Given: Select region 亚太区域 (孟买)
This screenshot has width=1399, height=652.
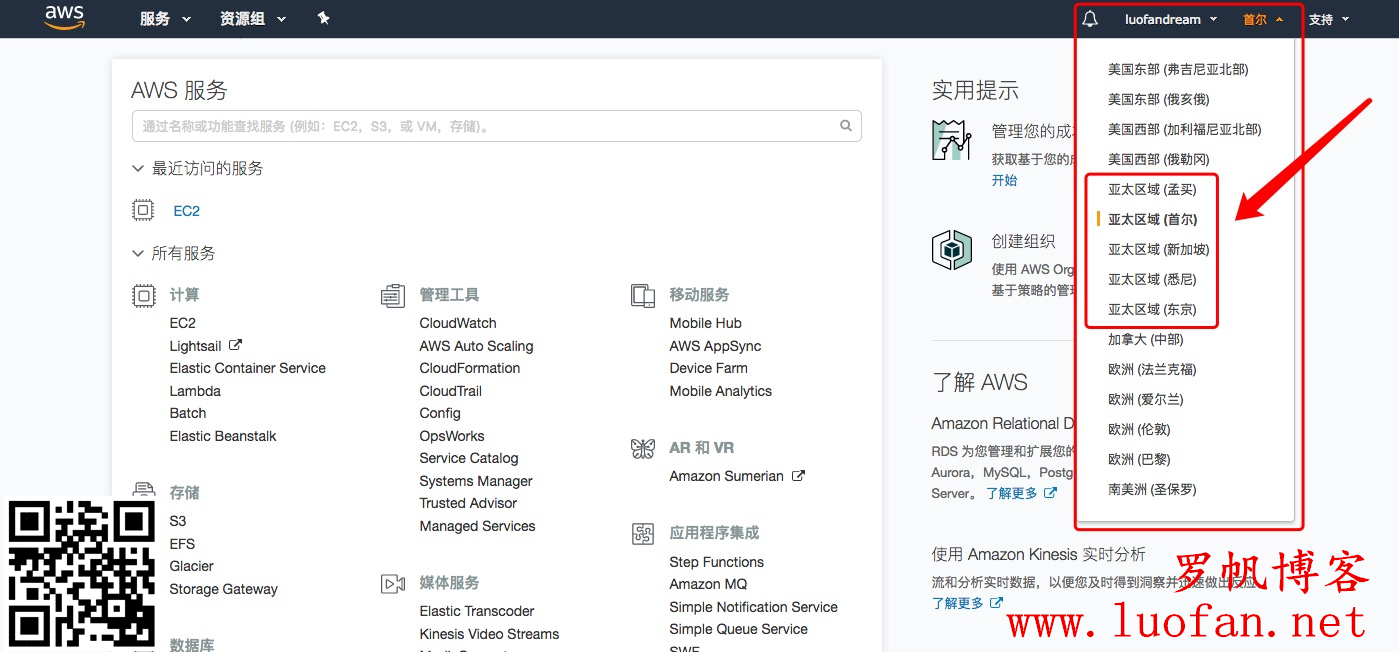Looking at the screenshot, I should tap(1152, 189).
